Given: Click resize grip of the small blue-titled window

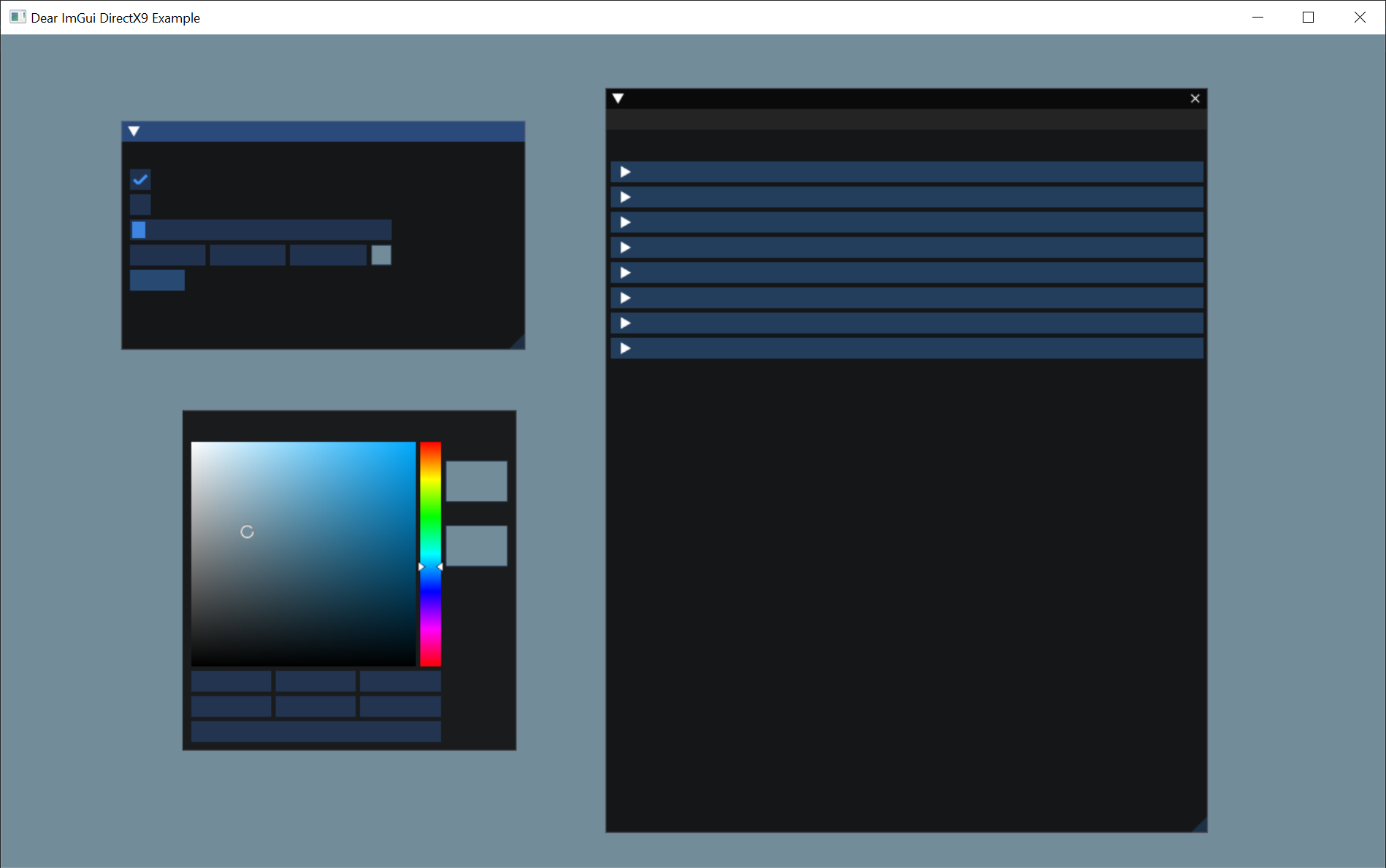Looking at the screenshot, I should [517, 342].
